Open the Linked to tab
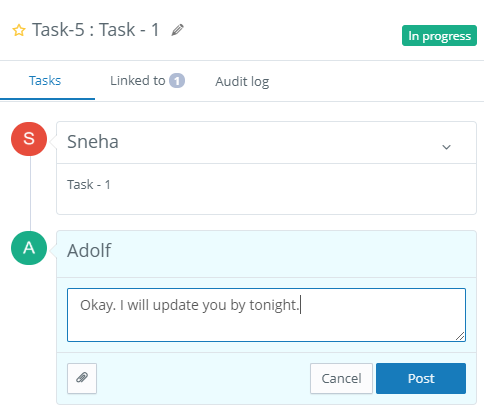This screenshot has width=484, height=413. [147, 81]
